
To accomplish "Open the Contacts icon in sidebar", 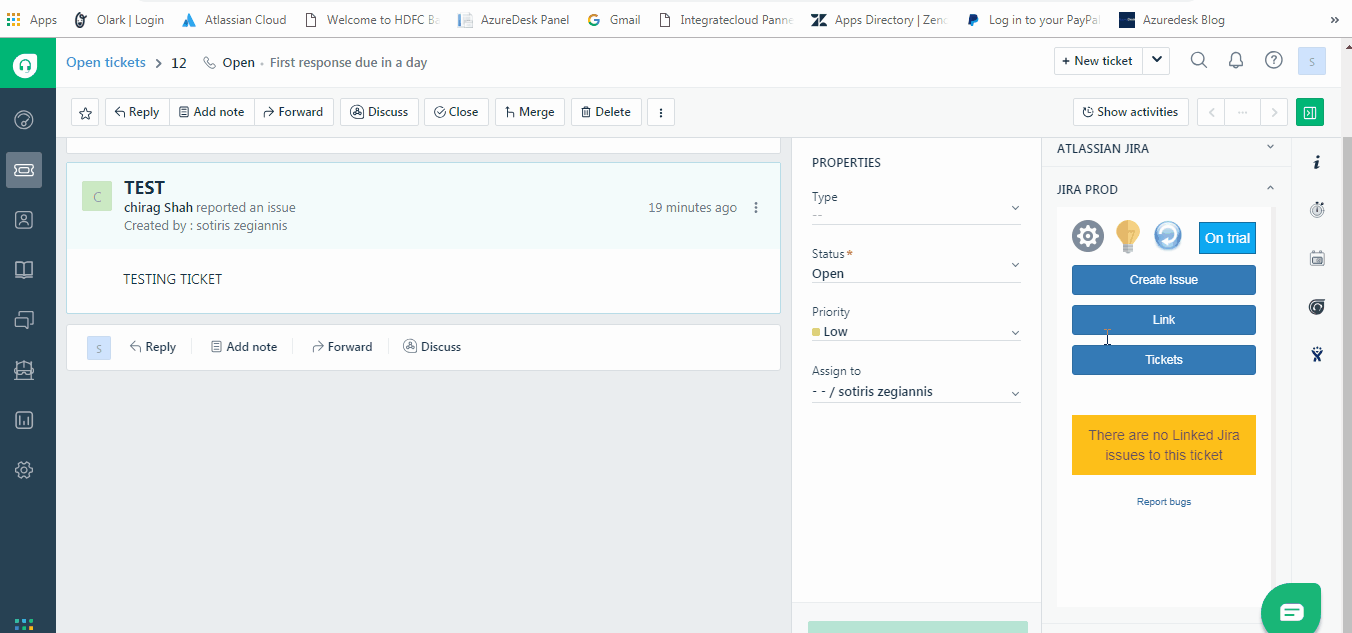I will (x=25, y=220).
